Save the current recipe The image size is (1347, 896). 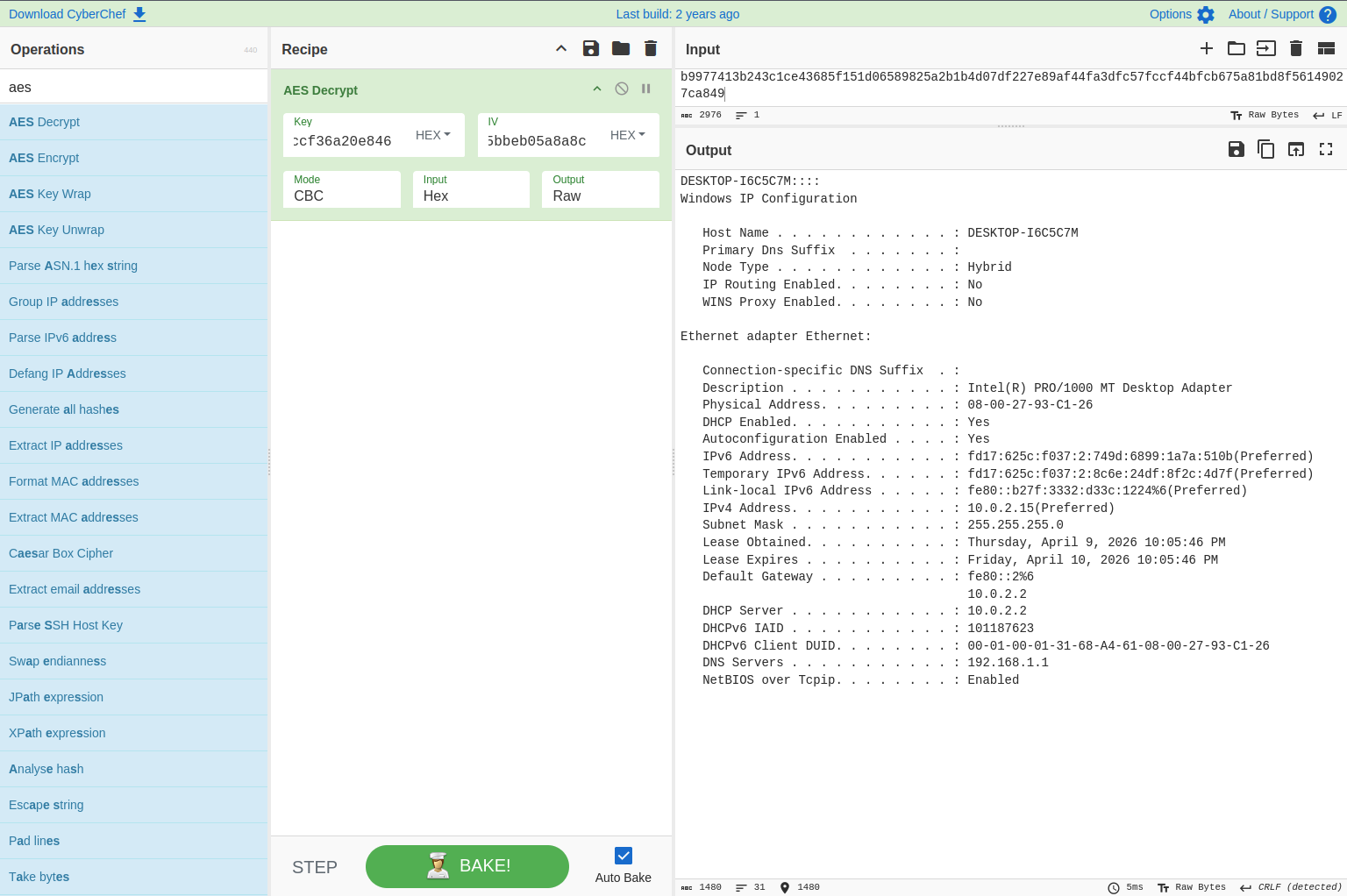tap(591, 48)
